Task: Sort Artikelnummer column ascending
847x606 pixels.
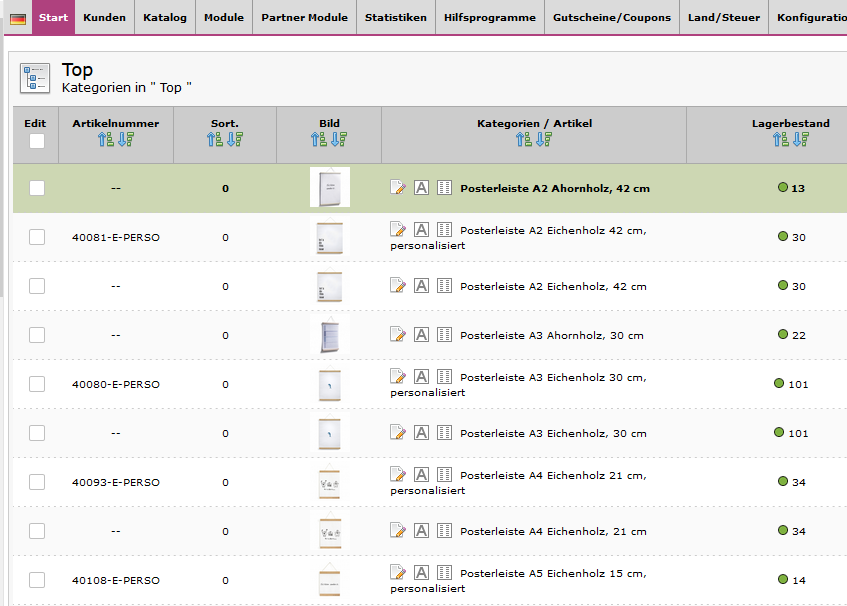Action: coord(106,140)
